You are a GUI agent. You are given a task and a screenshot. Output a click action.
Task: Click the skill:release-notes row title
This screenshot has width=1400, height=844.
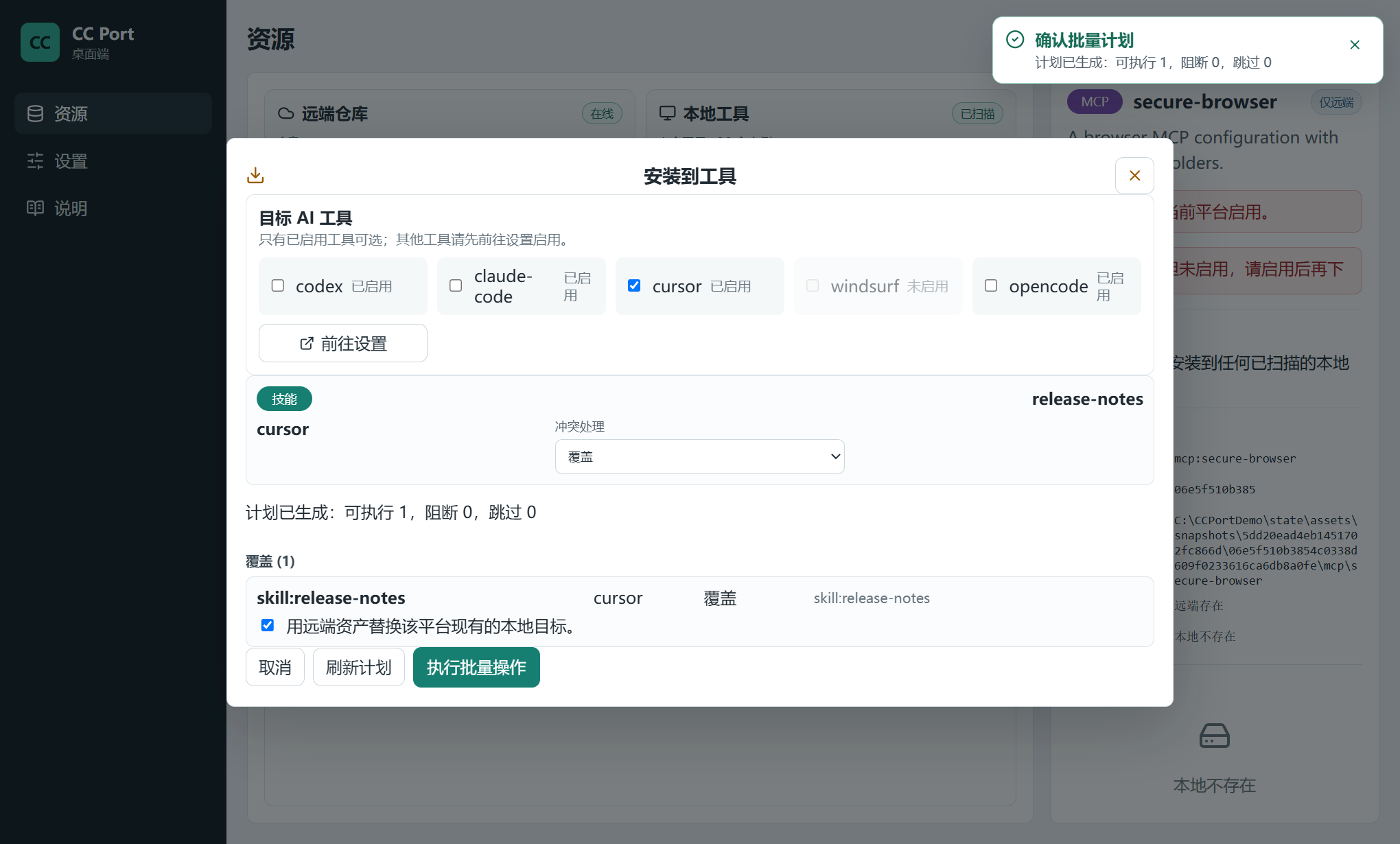[331, 598]
